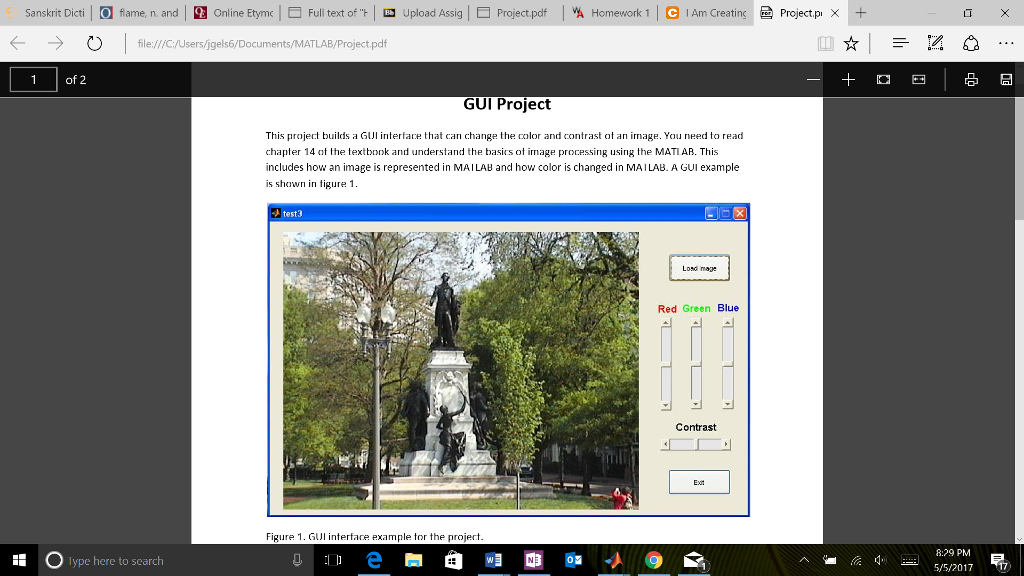Refresh the Project.pdf page
1024x576 pixels.
coord(95,44)
